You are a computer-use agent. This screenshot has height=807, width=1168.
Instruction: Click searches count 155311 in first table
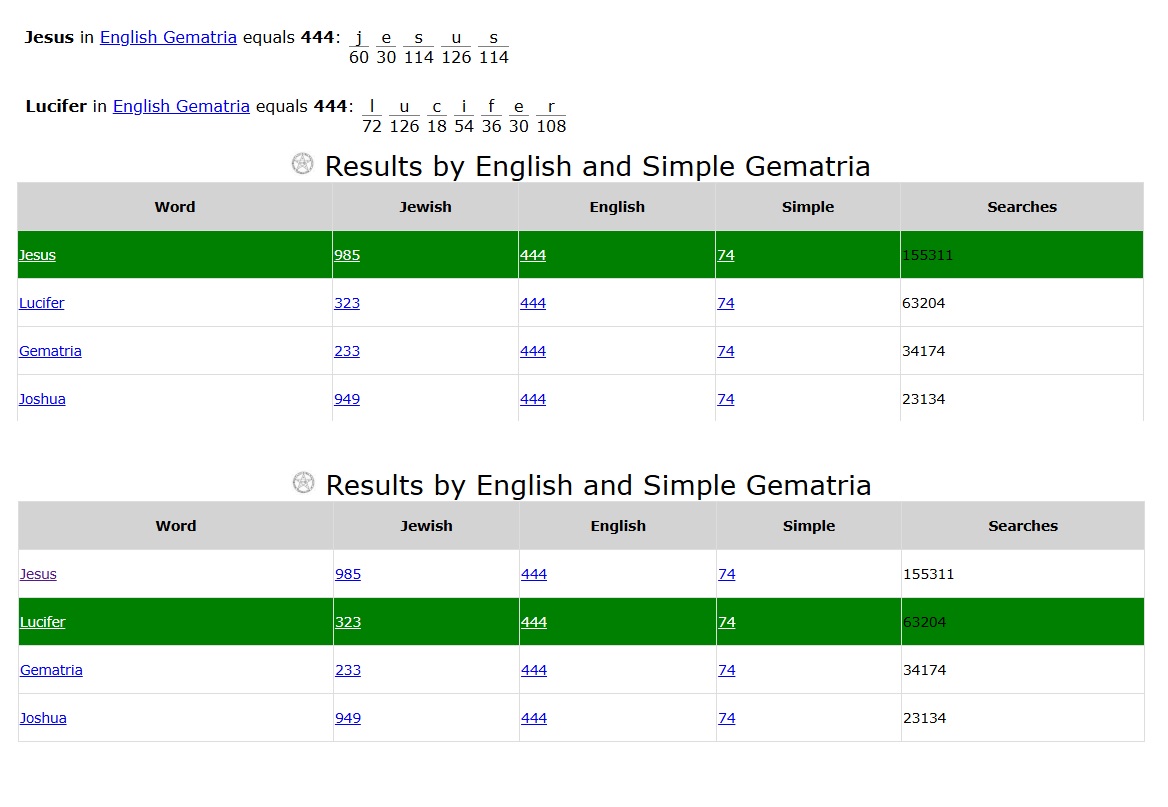(x=927, y=255)
